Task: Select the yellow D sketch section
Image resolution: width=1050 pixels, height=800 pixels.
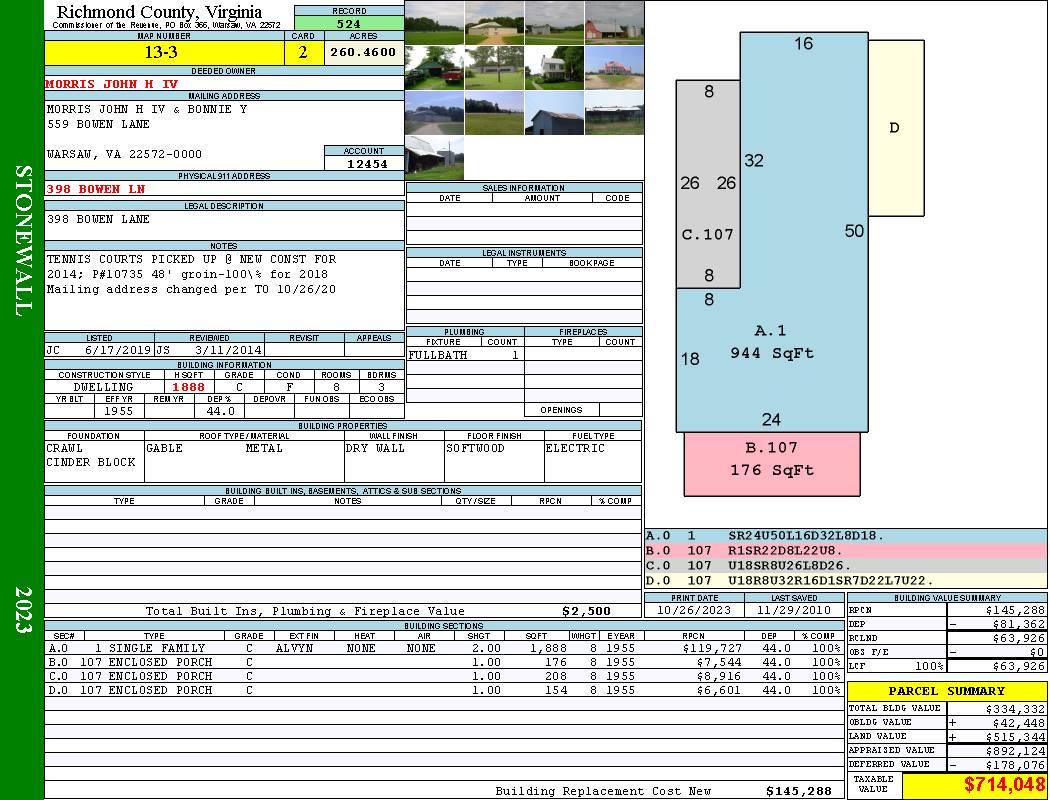Action: [896, 128]
